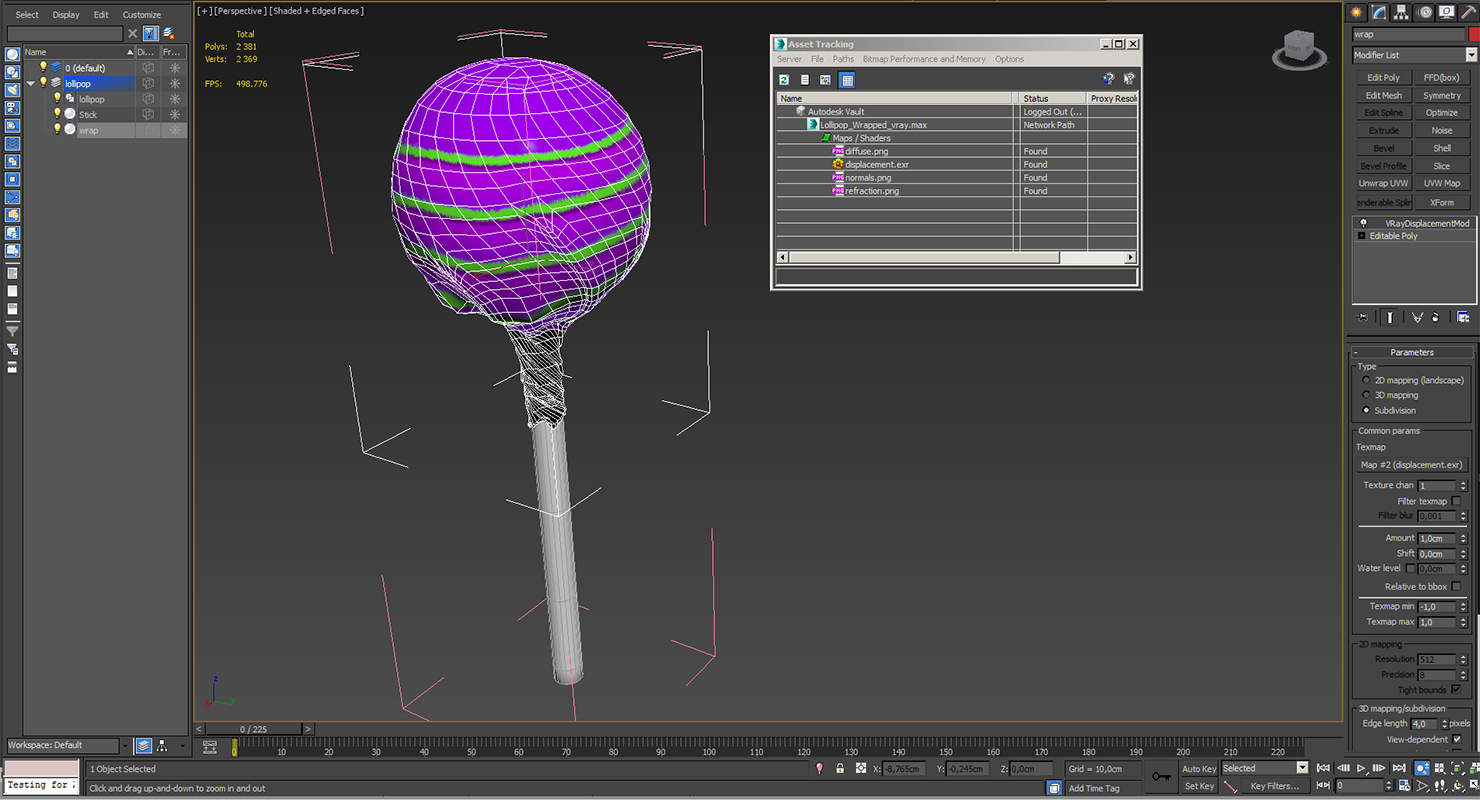Open Paths menu in Asset Tracking
Viewport: 1480px width, 800px height.
coord(843,59)
